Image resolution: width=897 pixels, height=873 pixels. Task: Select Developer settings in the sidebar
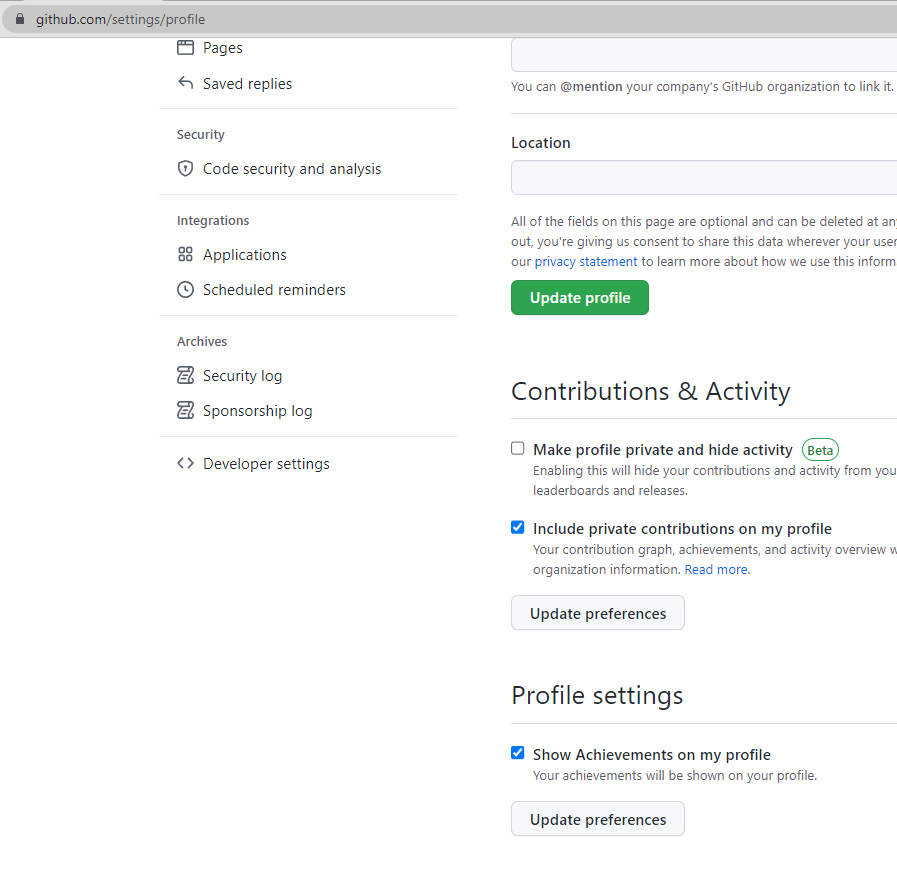(x=266, y=463)
